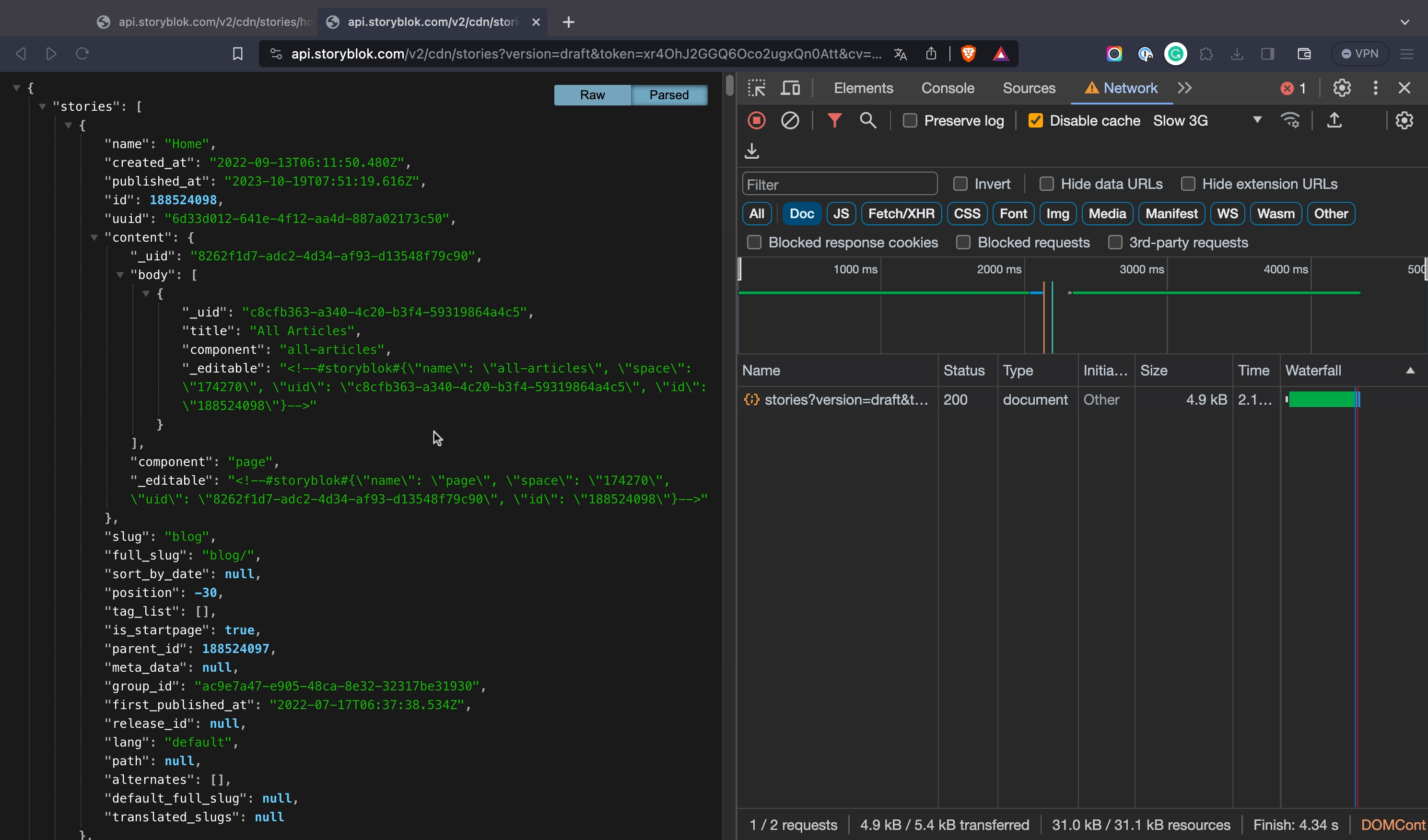Screen dimensions: 1428x840
Task: Open Brave Shields lion icon
Action: [x=969, y=54]
